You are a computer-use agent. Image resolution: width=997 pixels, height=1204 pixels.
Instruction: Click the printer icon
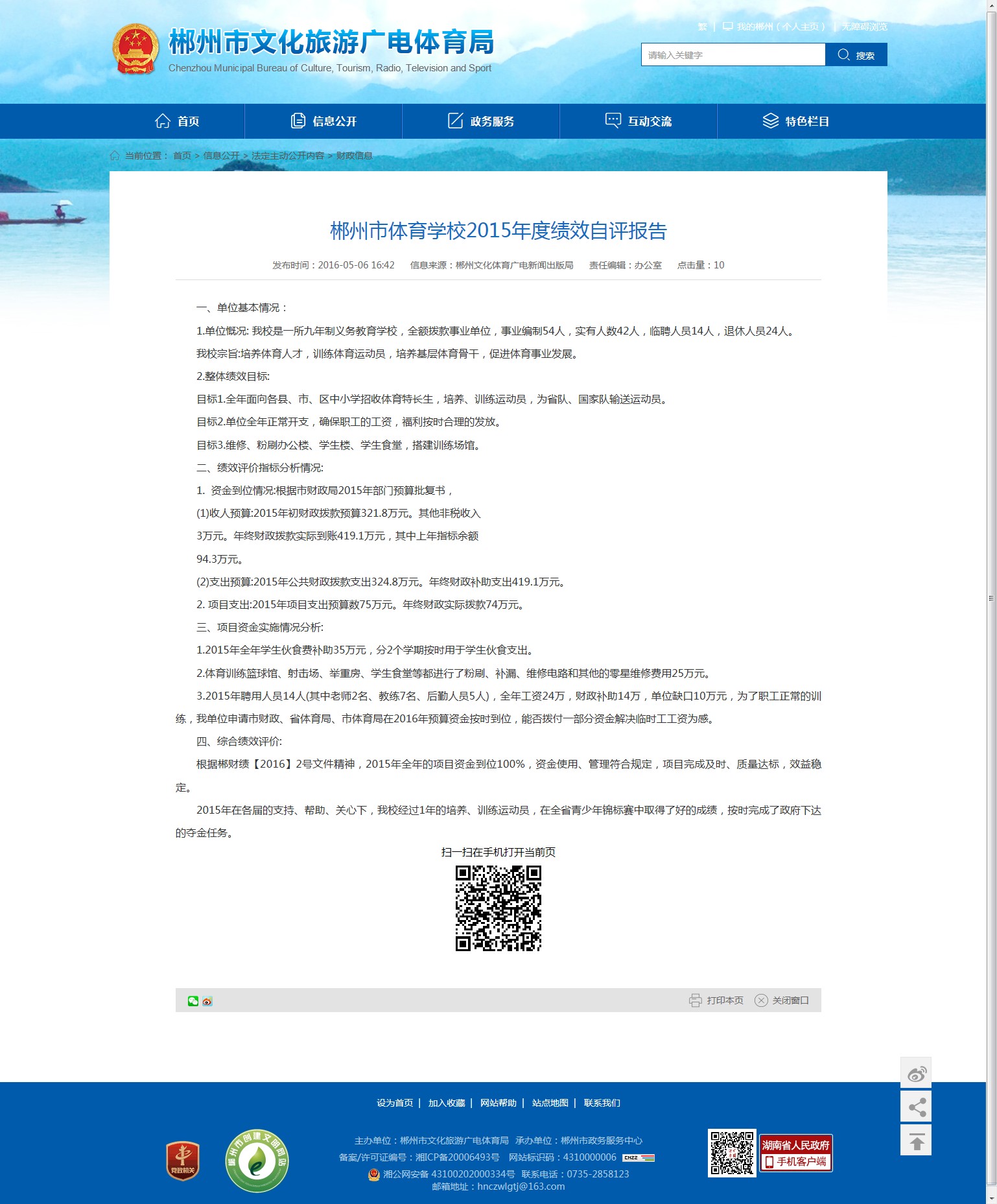point(696,1000)
